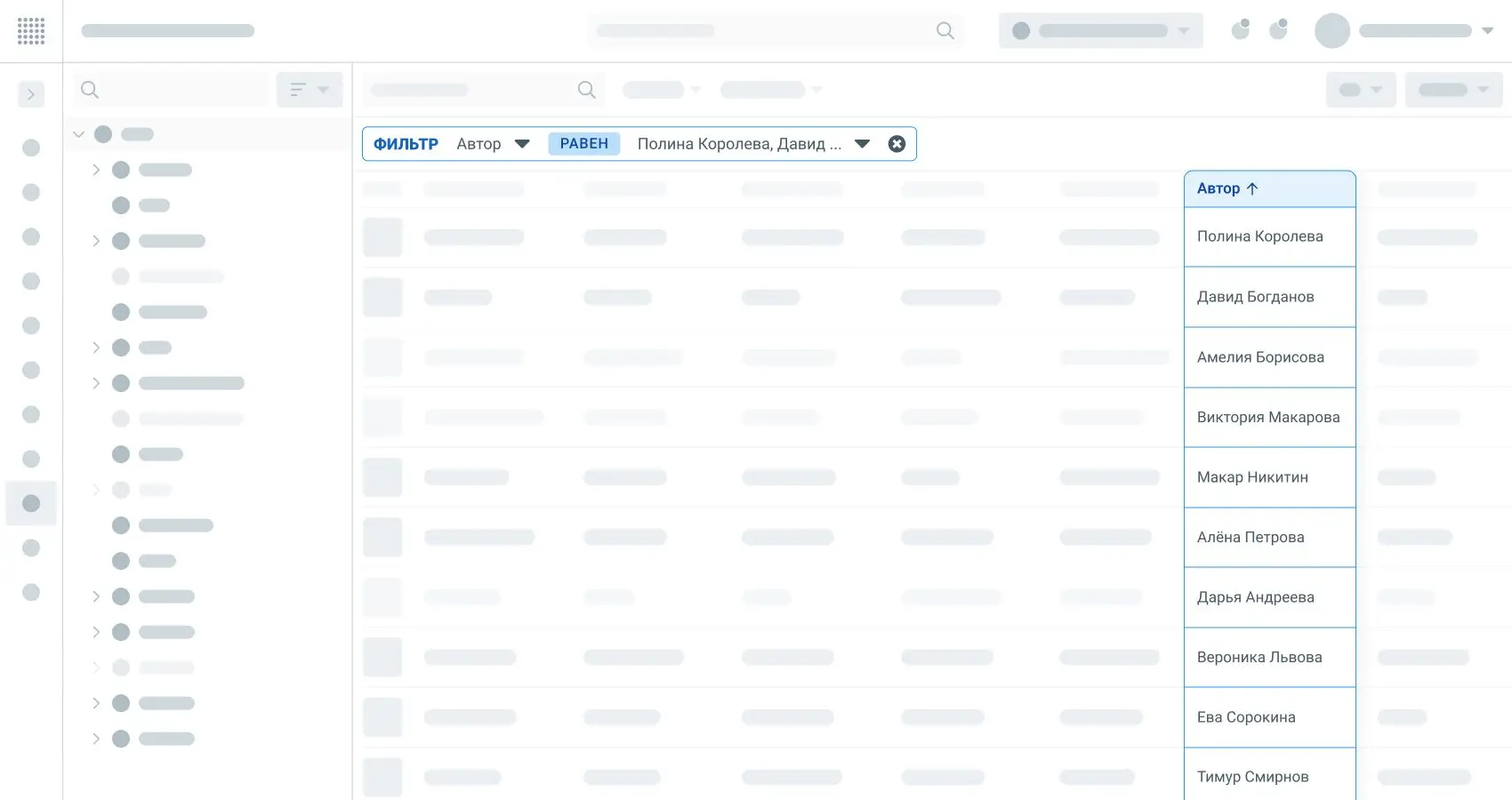Screen dimensions: 1512x800
Task: Click the ФИЛЬТР label
Action: pyautogui.click(x=406, y=144)
